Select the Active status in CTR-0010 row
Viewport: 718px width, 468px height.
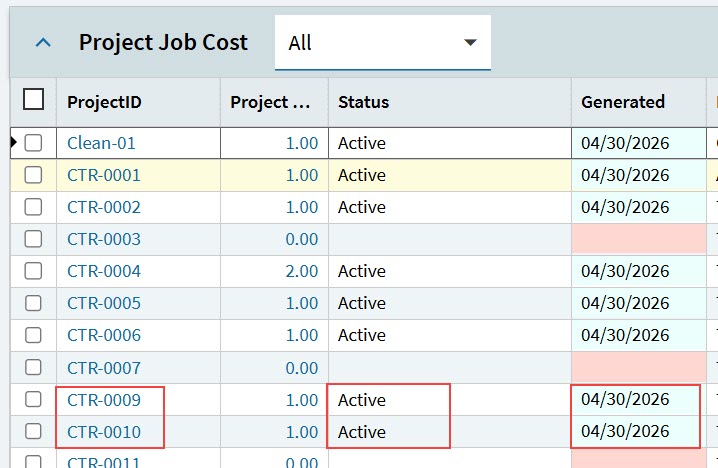tap(362, 432)
